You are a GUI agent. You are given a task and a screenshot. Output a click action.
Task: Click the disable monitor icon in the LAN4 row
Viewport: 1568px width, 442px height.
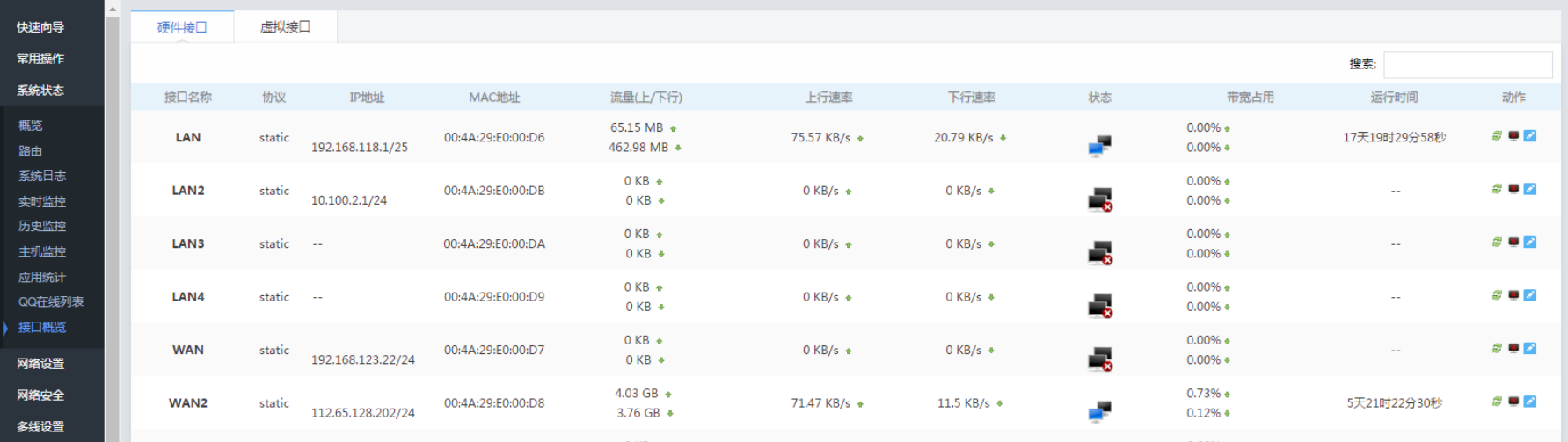(x=1513, y=295)
